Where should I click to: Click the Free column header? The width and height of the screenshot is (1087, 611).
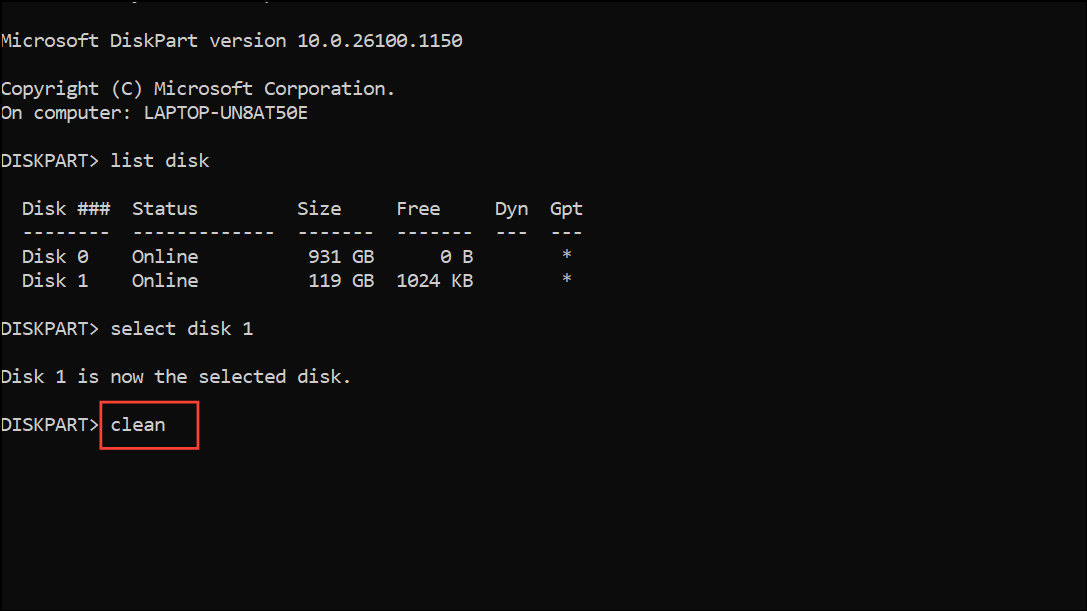pos(418,209)
